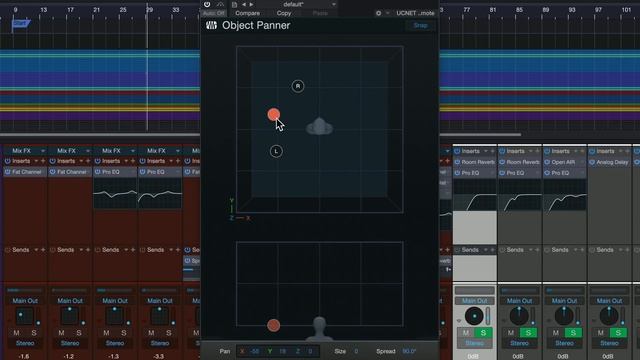This screenshot has width=640, height=360.
Task: Open Main Out selector on the Open AIR channel
Action: tap(564, 301)
